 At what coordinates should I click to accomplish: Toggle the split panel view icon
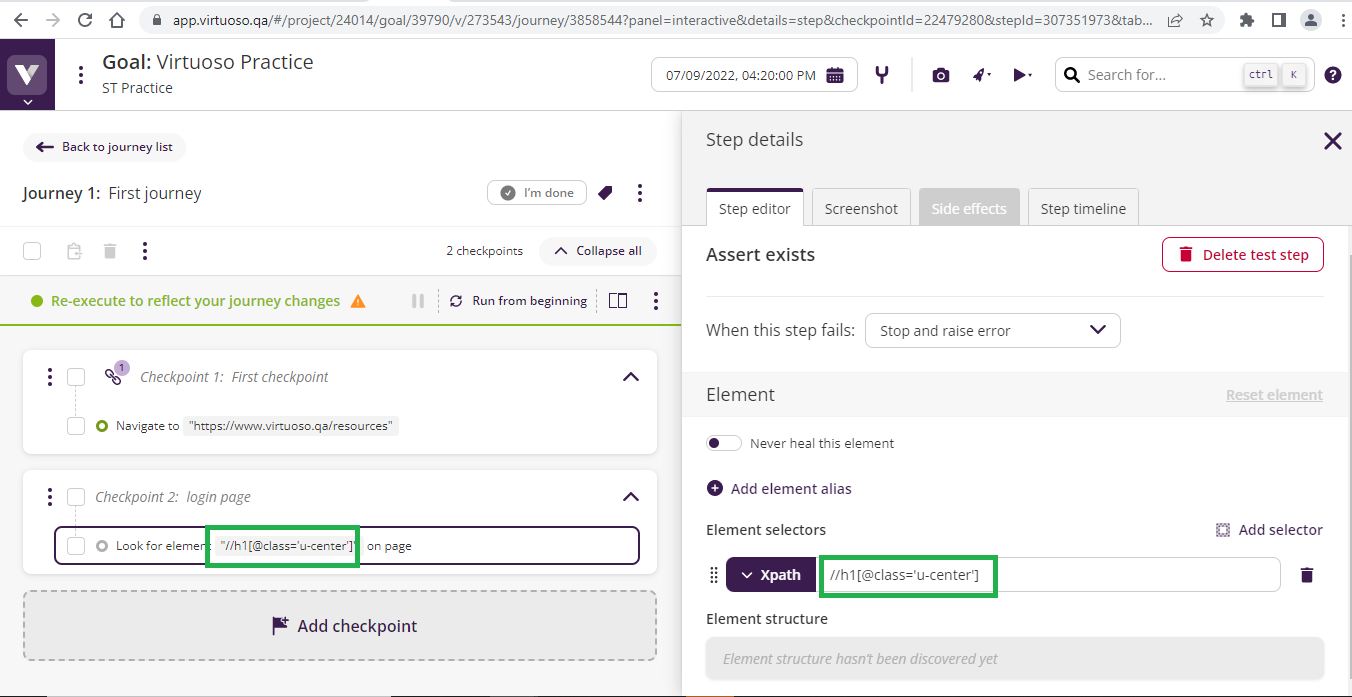tap(618, 301)
